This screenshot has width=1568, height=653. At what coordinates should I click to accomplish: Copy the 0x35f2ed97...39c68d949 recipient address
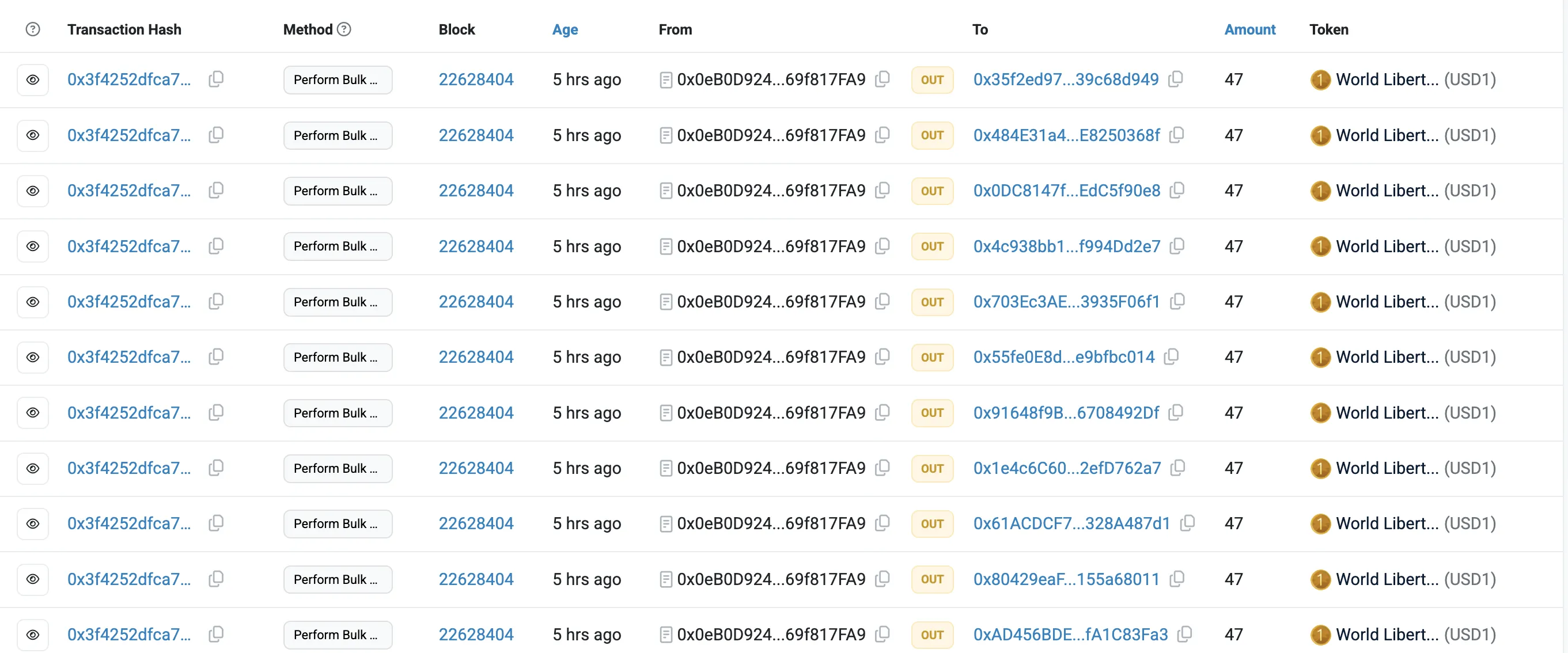(x=1175, y=79)
